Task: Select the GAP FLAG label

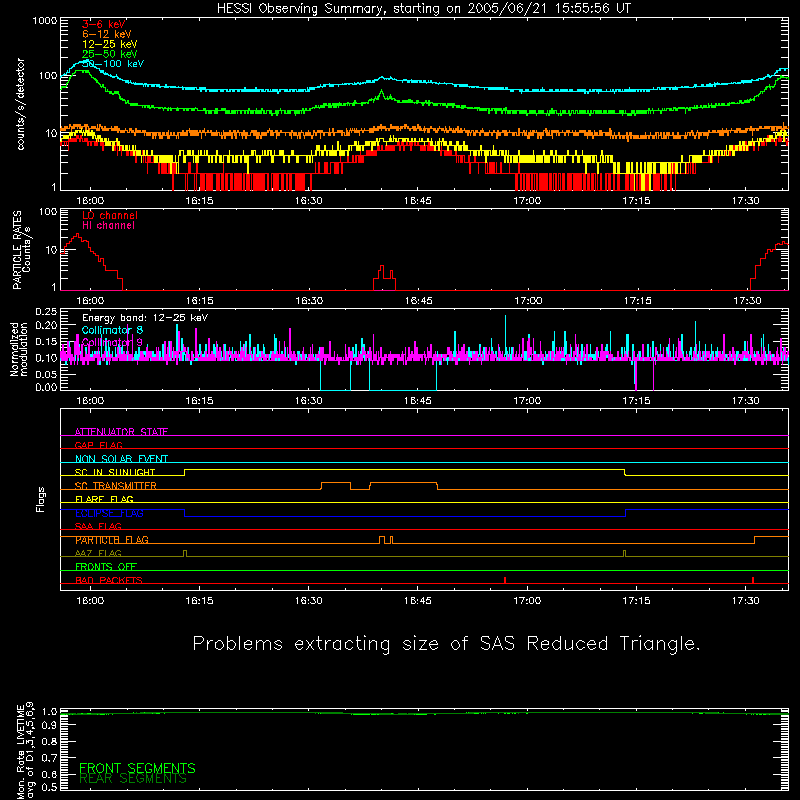Action: 99,445
